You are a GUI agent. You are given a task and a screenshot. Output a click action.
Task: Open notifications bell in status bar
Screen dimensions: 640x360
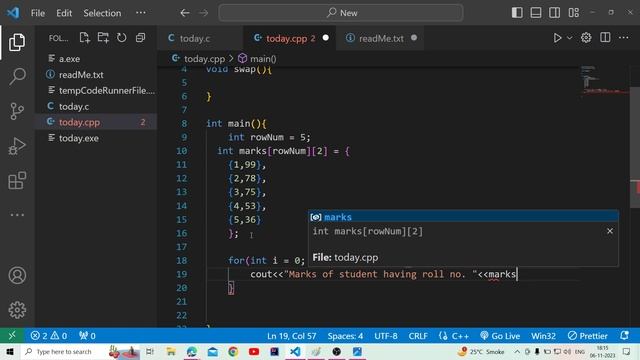(624, 336)
